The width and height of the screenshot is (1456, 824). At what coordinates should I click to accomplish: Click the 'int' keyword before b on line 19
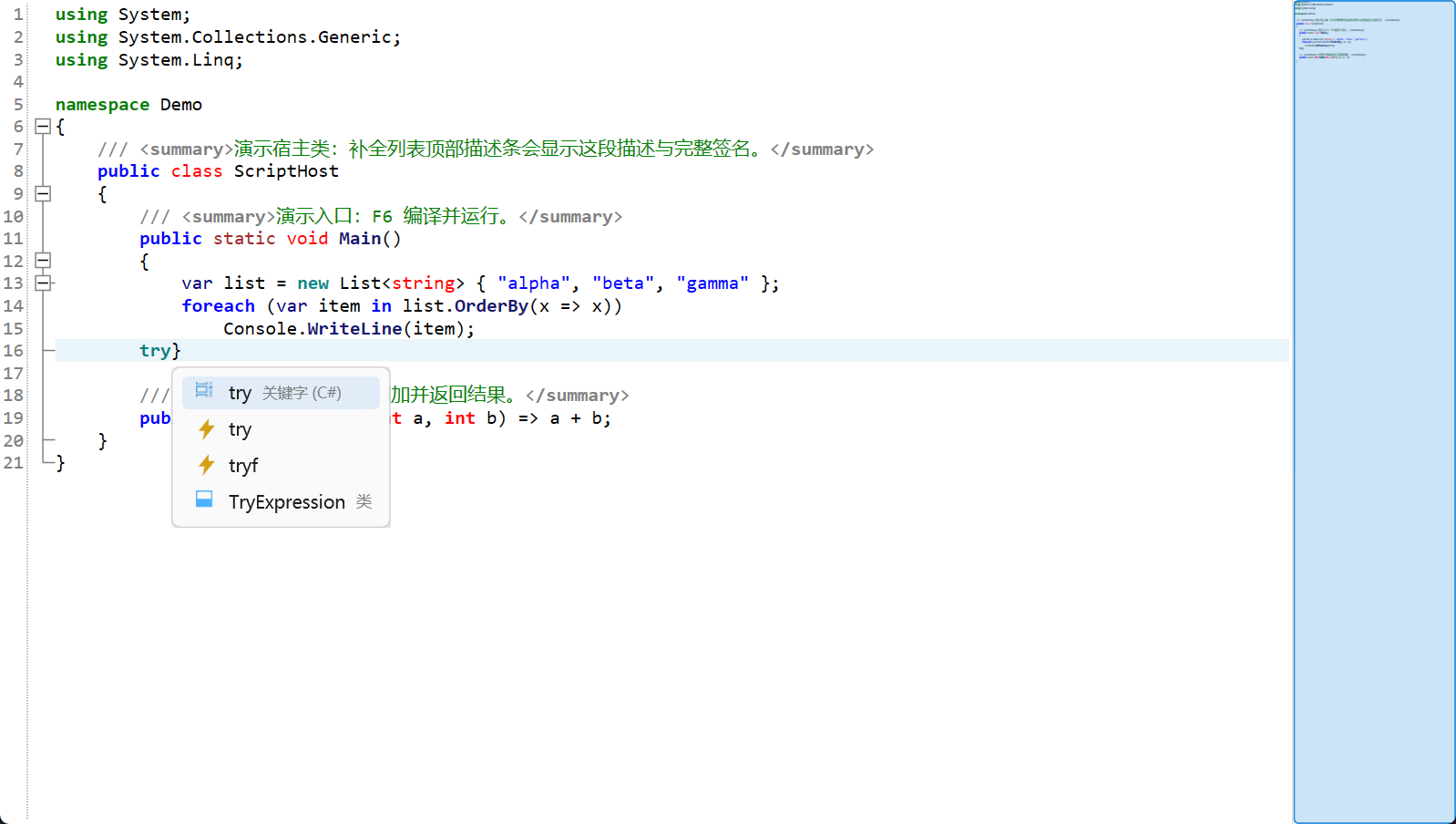[460, 418]
